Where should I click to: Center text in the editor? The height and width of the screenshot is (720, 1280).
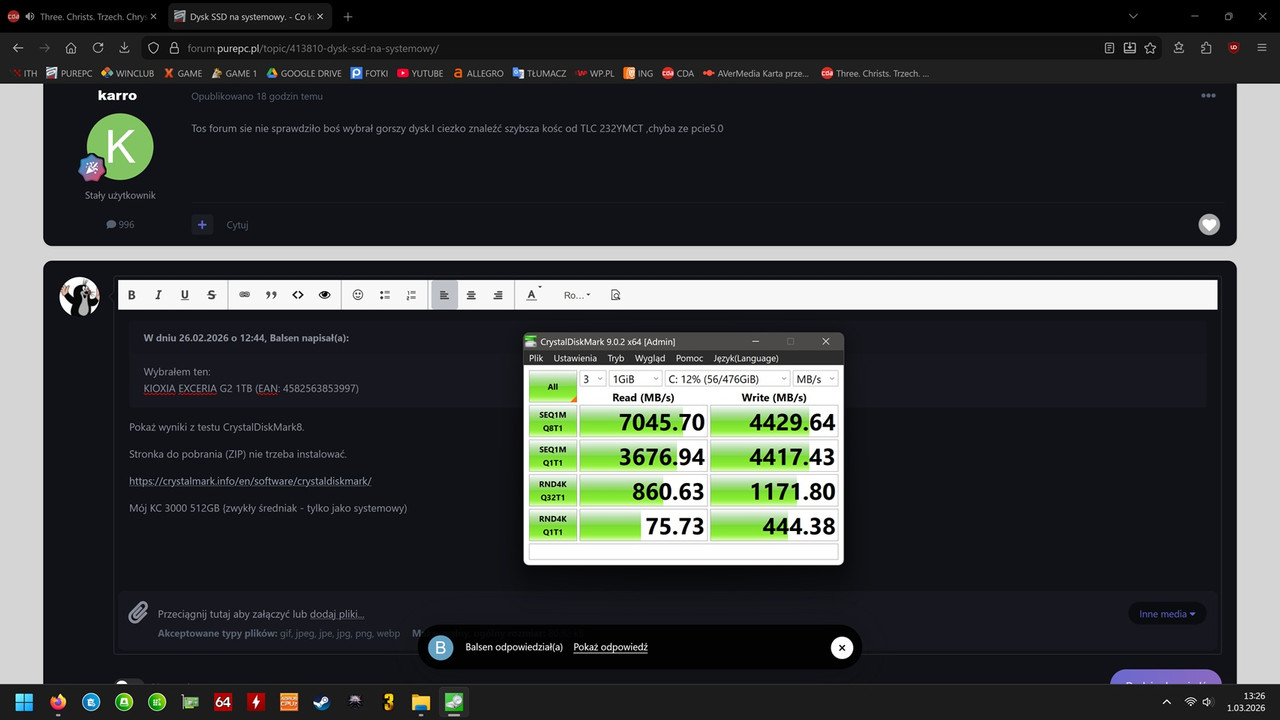tap(471, 295)
